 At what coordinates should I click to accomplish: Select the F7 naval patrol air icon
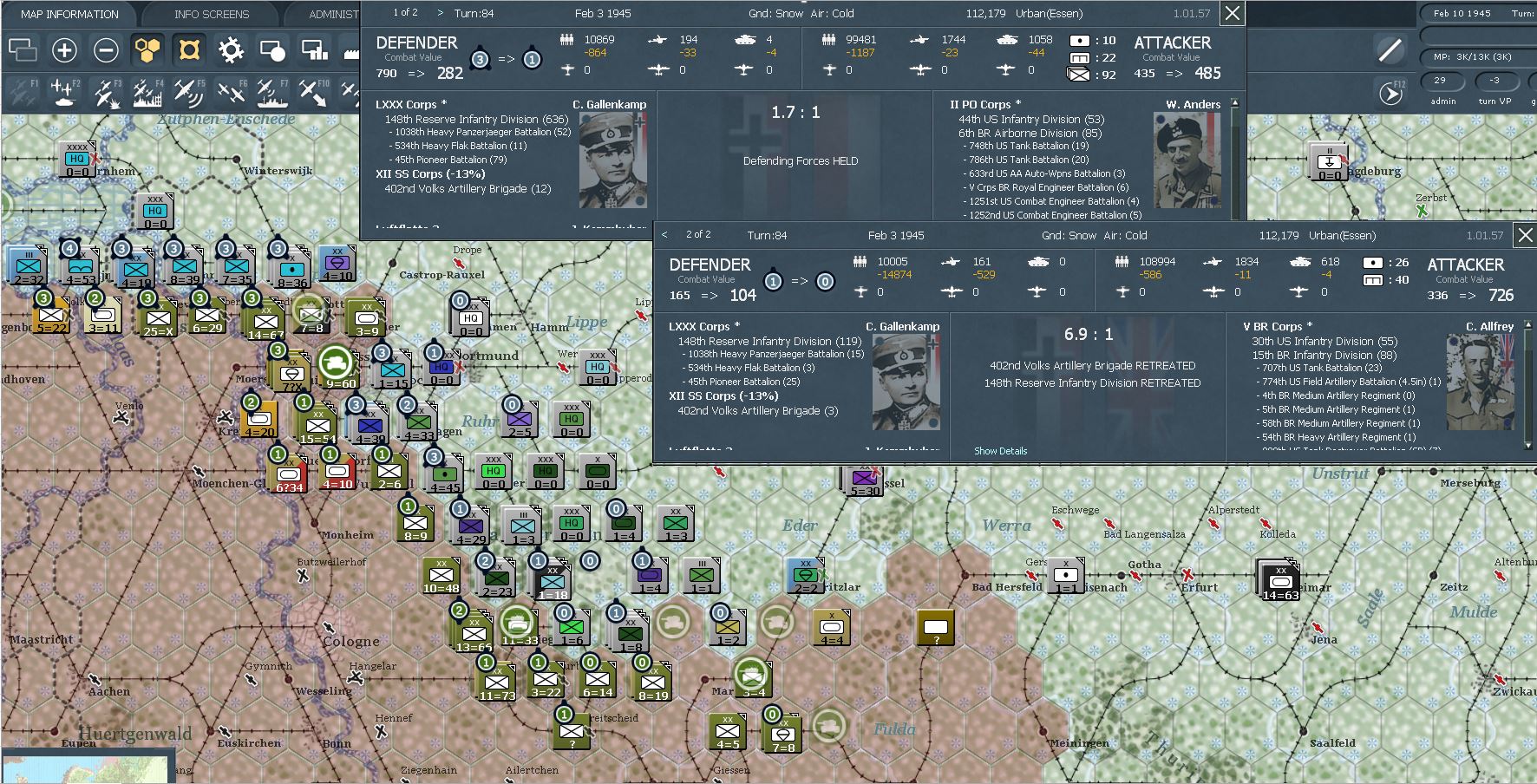tap(272, 93)
